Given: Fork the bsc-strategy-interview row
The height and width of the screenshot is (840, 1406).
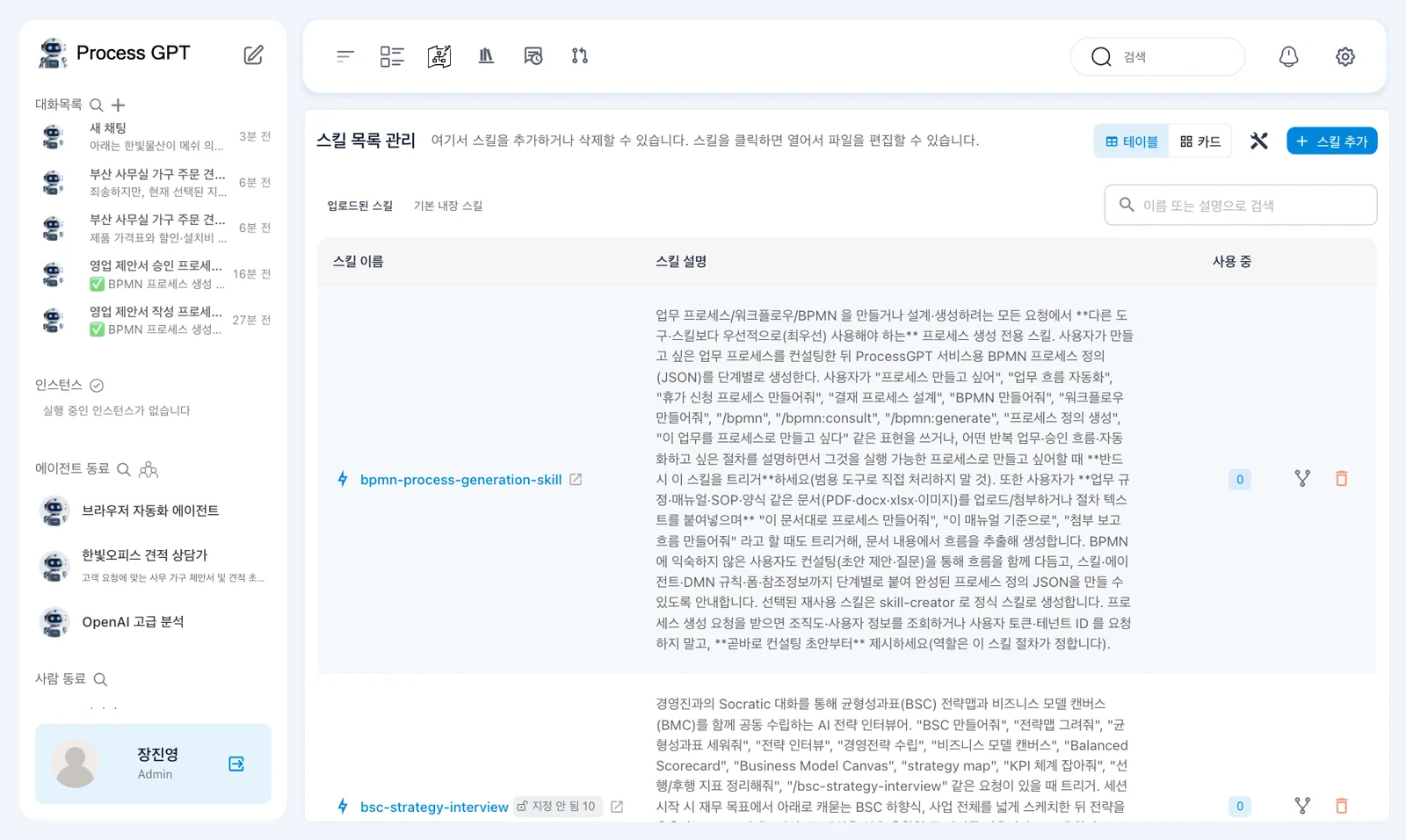Looking at the screenshot, I should (x=1302, y=806).
